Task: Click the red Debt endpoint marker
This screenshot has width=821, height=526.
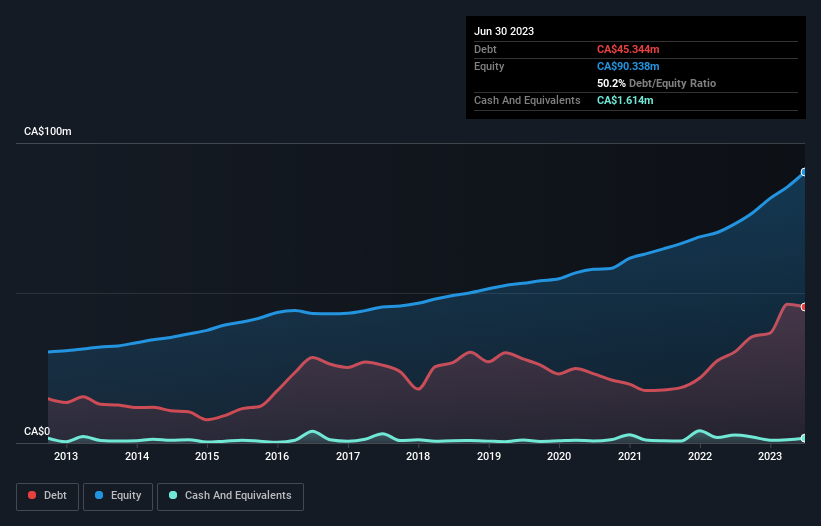Action: tap(804, 307)
